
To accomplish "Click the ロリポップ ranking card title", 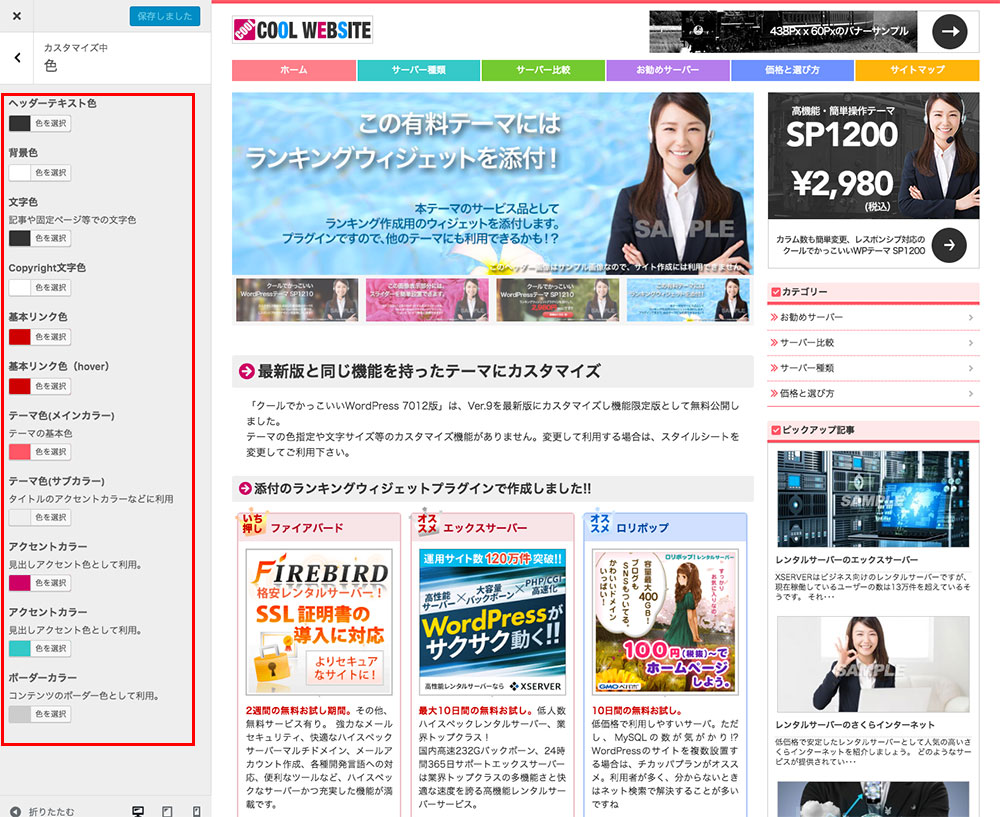I will (643, 528).
